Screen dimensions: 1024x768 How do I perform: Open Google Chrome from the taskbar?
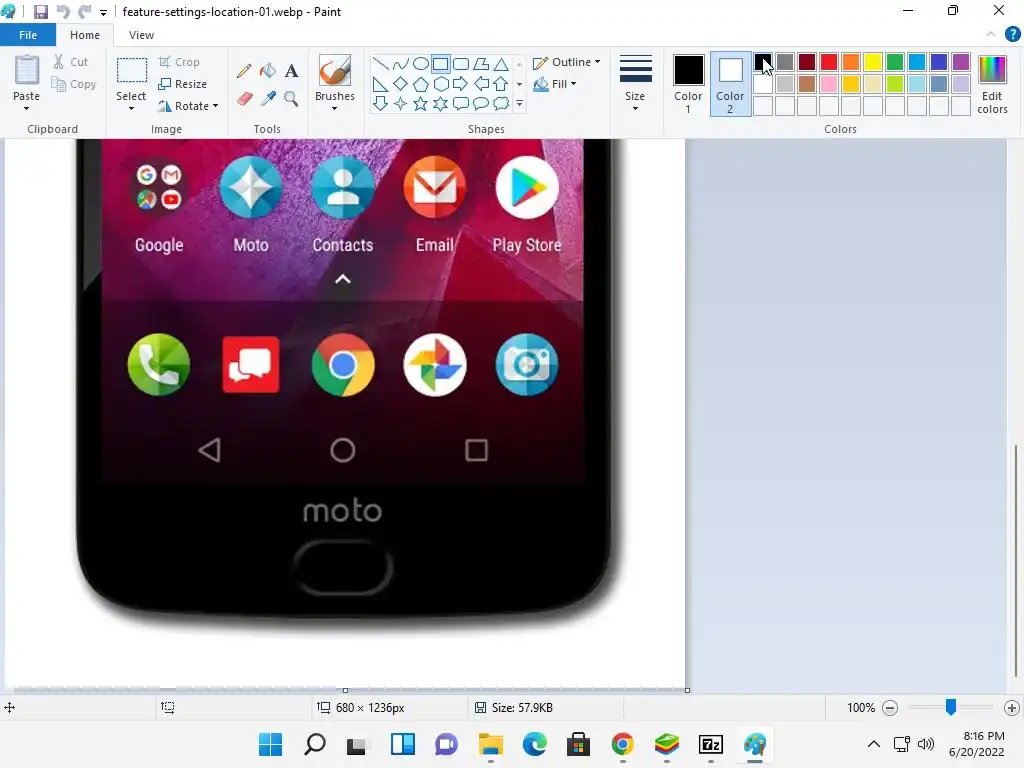click(622, 744)
